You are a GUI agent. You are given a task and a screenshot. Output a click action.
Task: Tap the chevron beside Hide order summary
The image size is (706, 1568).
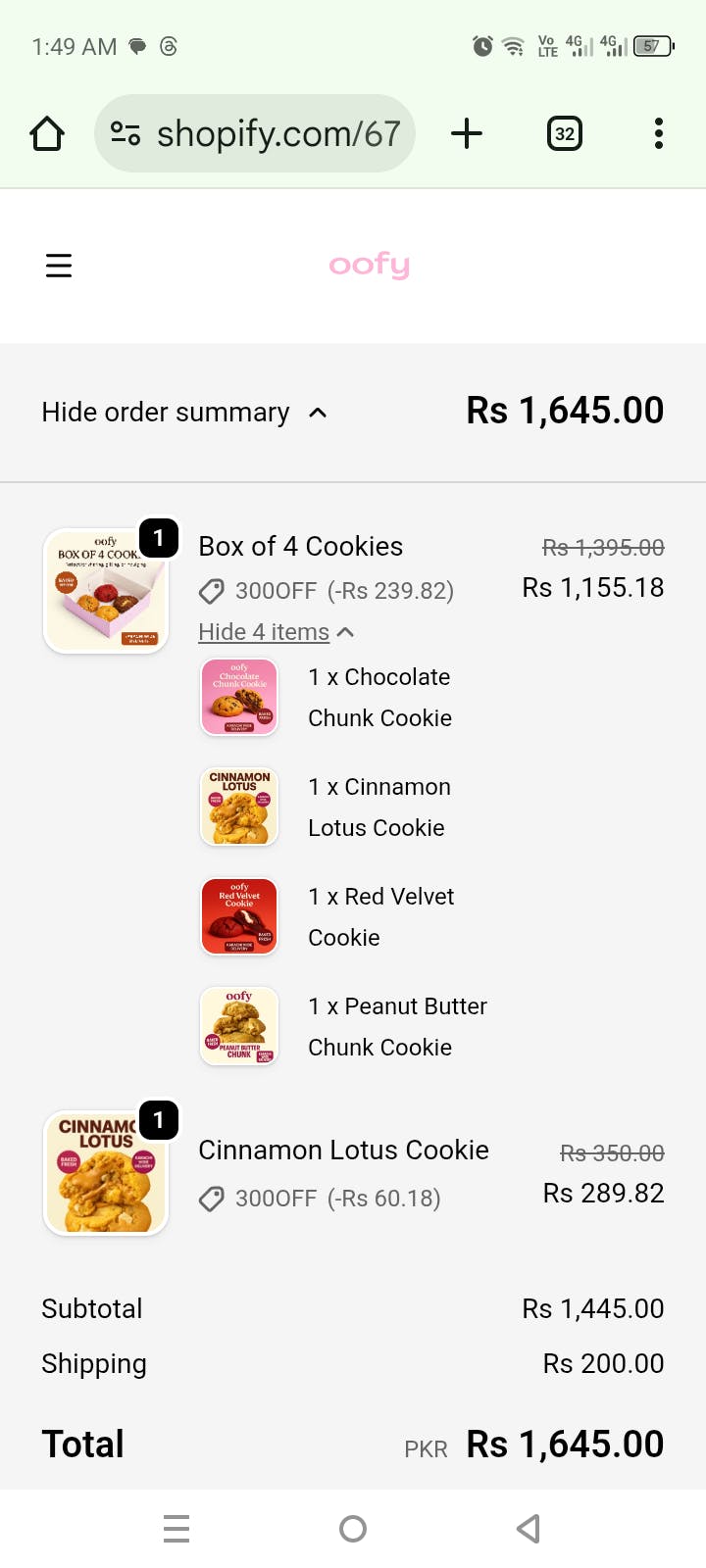click(318, 413)
